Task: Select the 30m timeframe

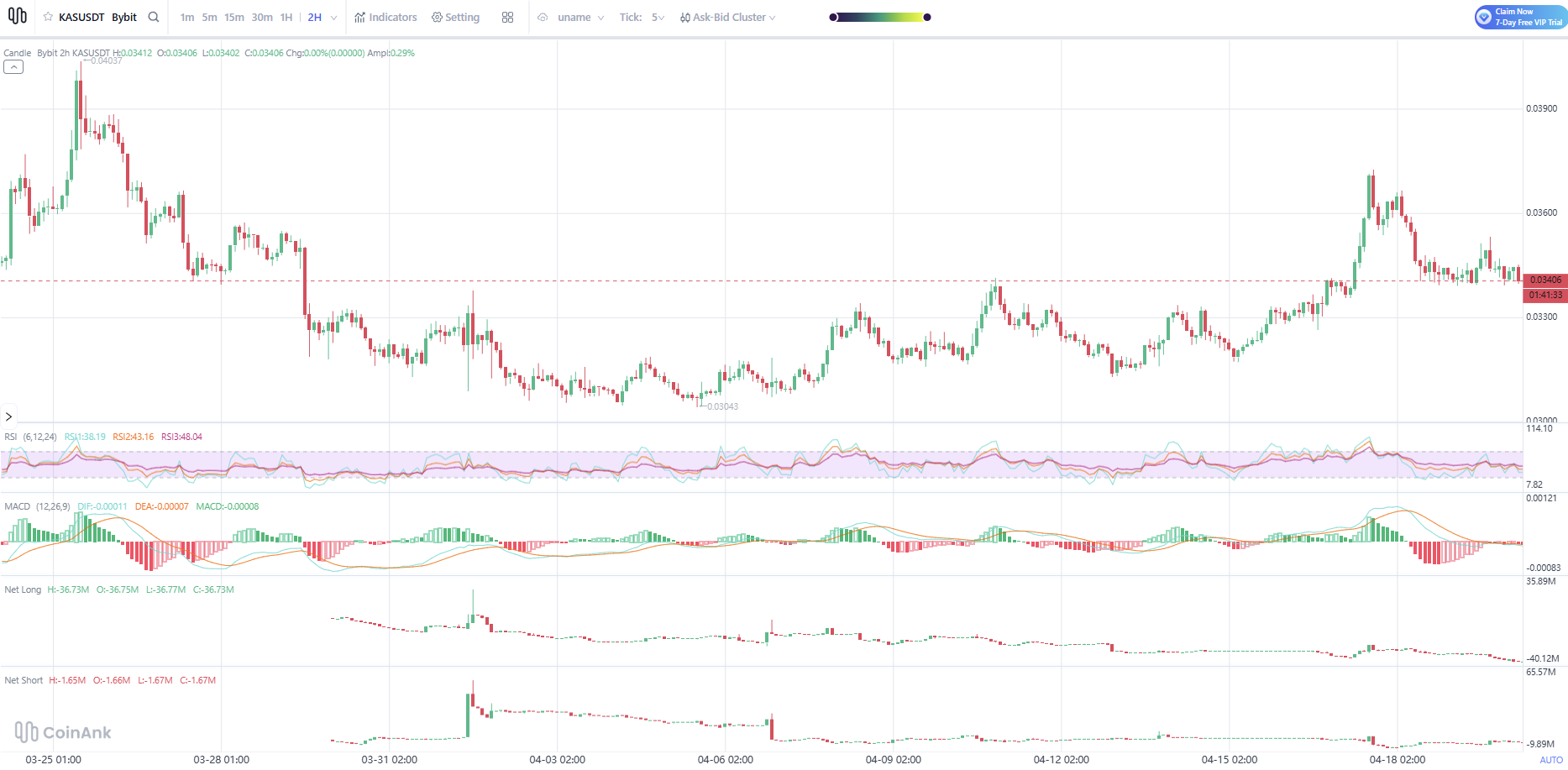Action: pos(262,17)
